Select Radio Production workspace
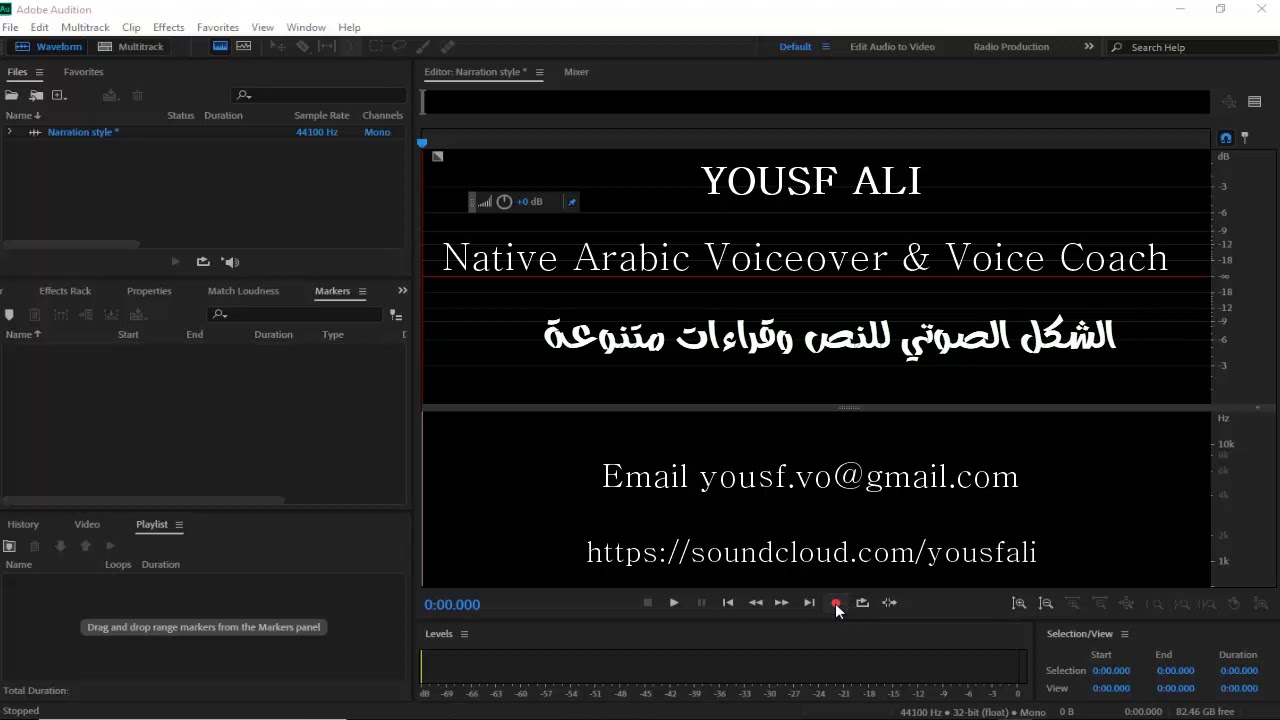Screen dimensions: 1280x720 point(1011,47)
